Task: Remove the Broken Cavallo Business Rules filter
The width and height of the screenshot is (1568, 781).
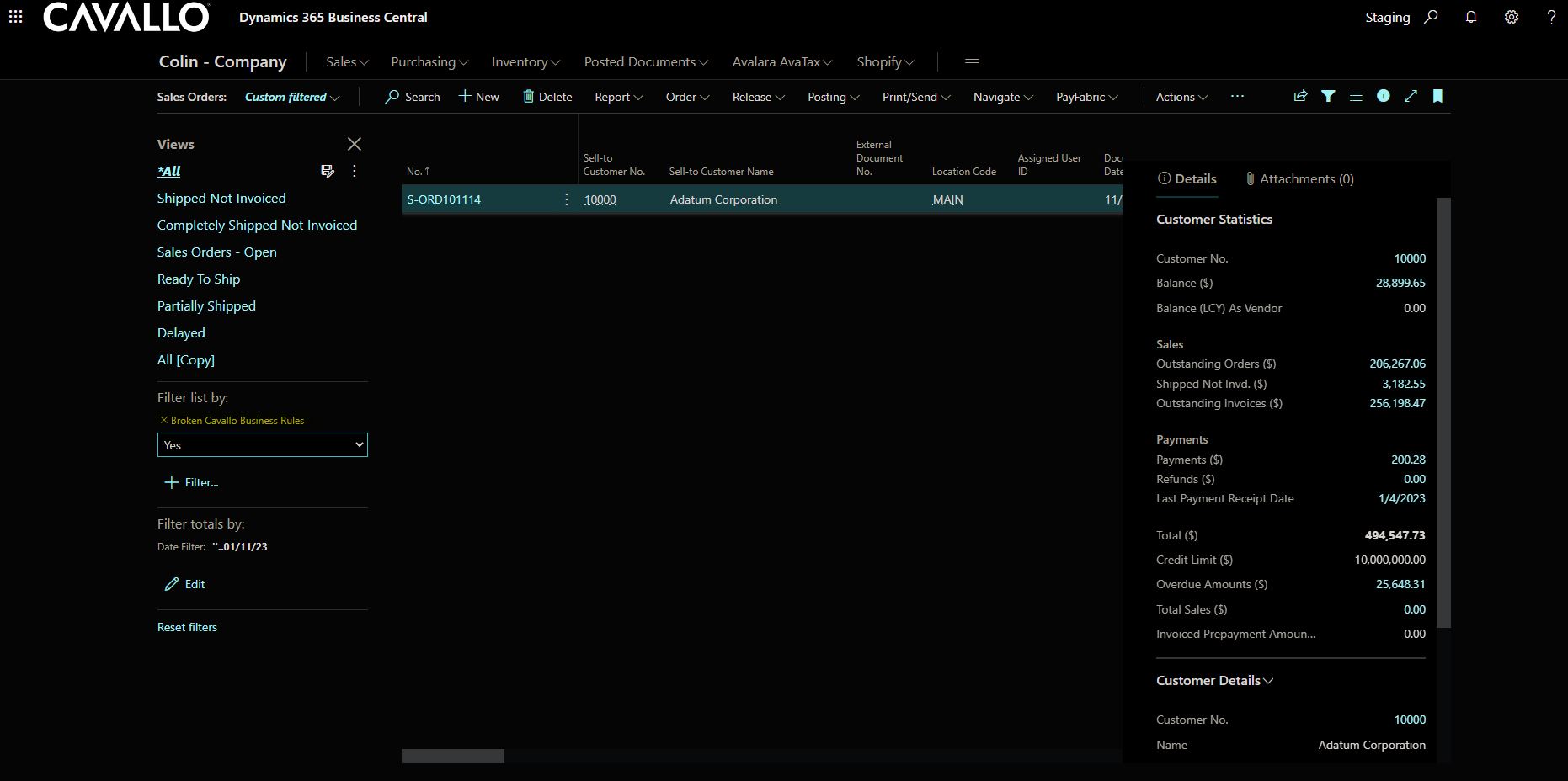Action: click(x=163, y=420)
